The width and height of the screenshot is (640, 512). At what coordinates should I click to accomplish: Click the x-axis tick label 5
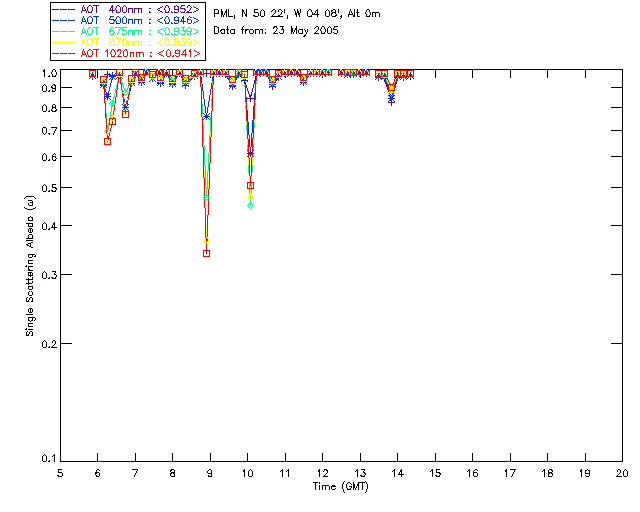(x=60, y=473)
